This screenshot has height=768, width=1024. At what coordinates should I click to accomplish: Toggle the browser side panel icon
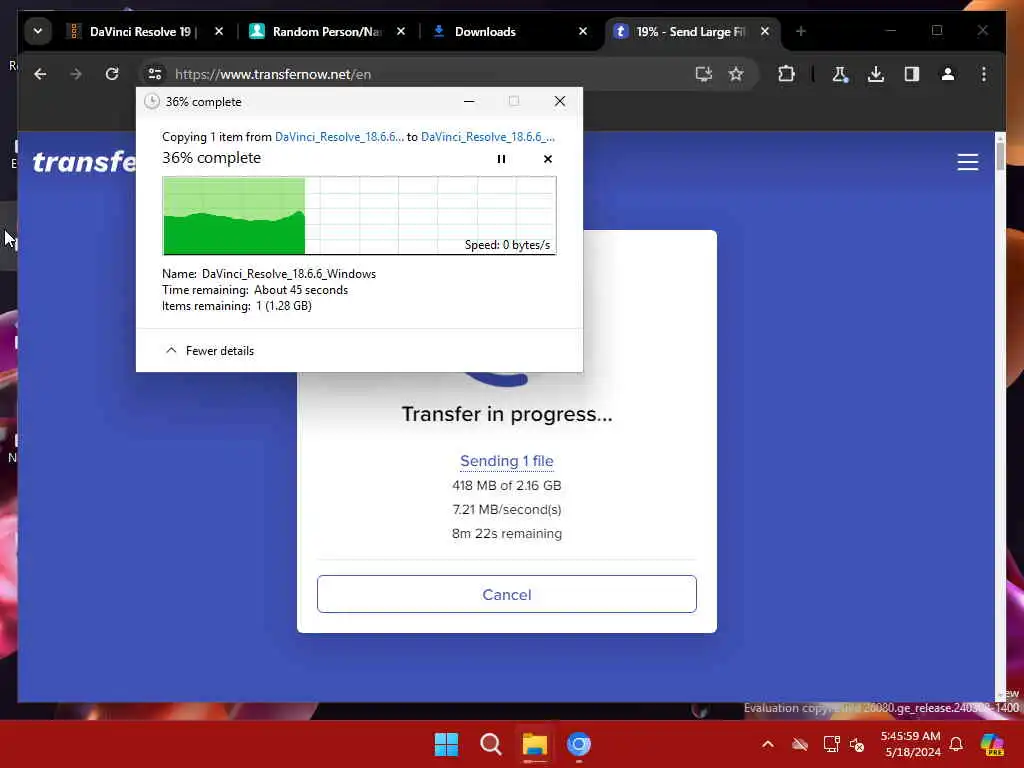[912, 74]
